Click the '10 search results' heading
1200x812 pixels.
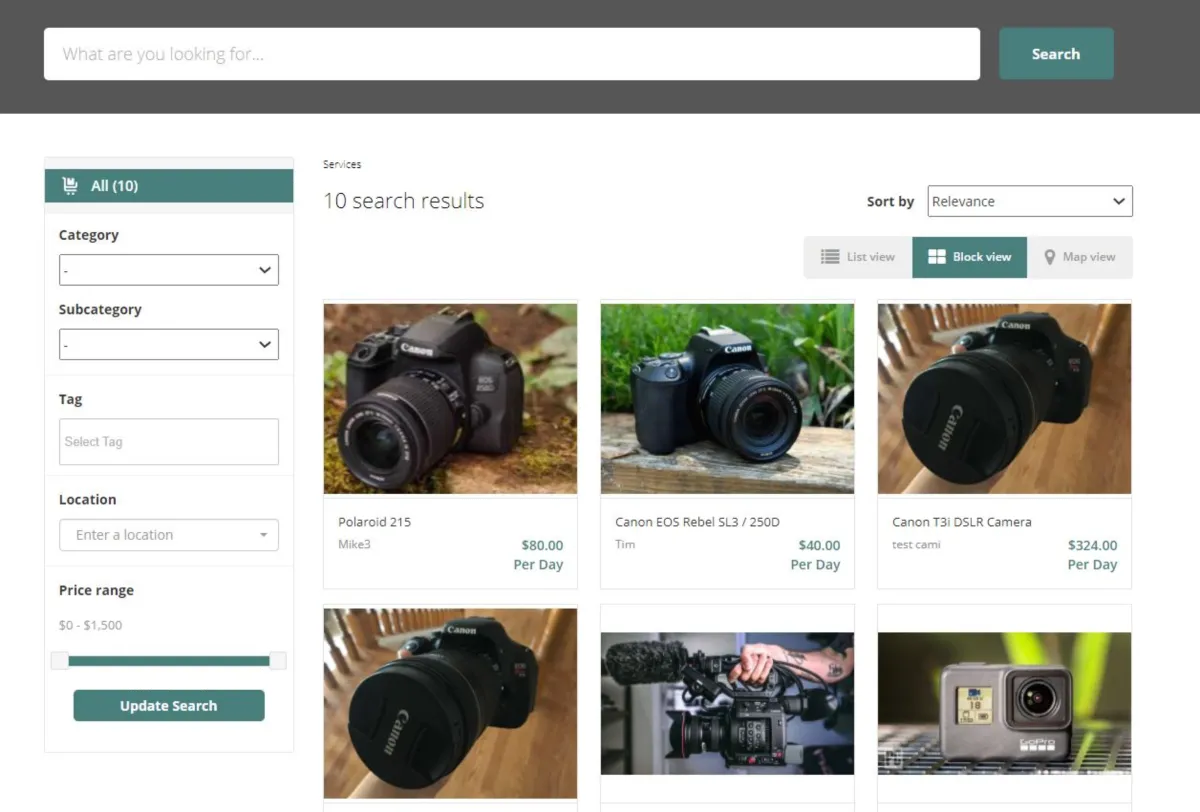[x=404, y=201]
